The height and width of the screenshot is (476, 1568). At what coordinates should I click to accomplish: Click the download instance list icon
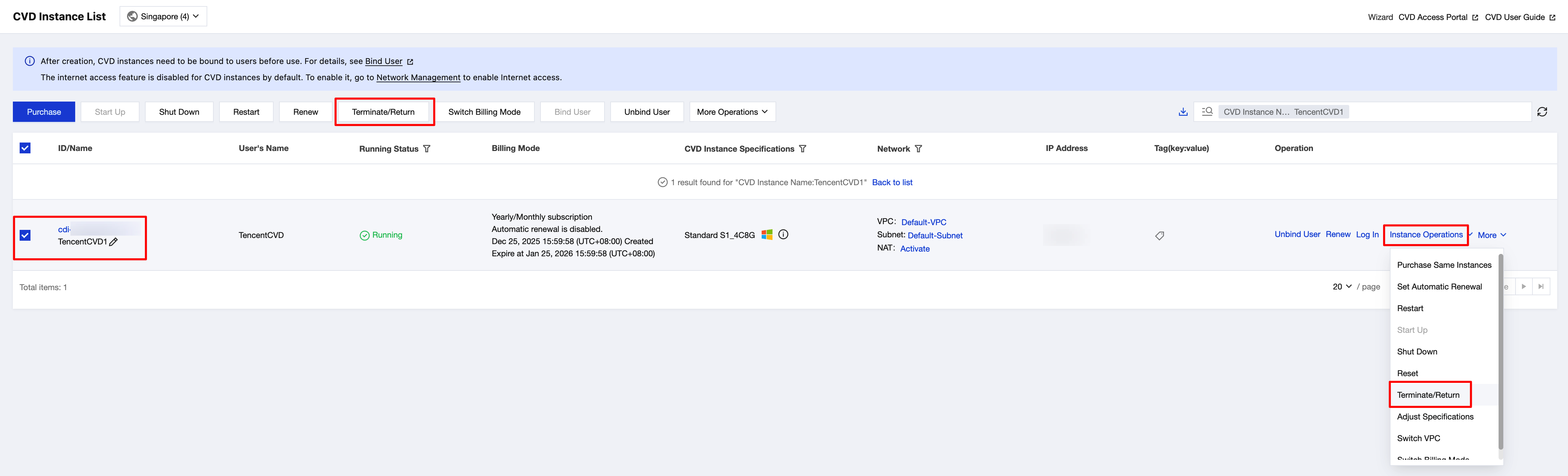coord(1183,112)
